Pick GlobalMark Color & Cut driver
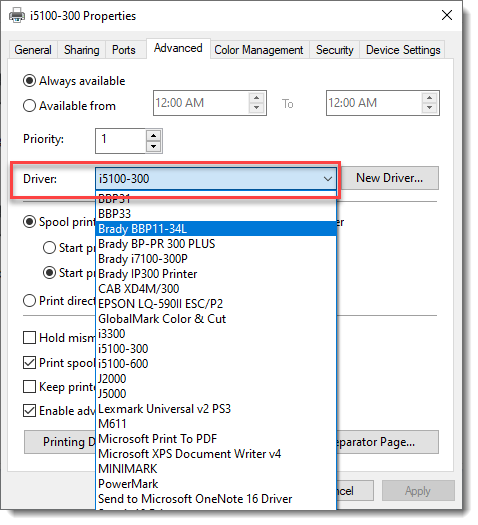 (216, 319)
